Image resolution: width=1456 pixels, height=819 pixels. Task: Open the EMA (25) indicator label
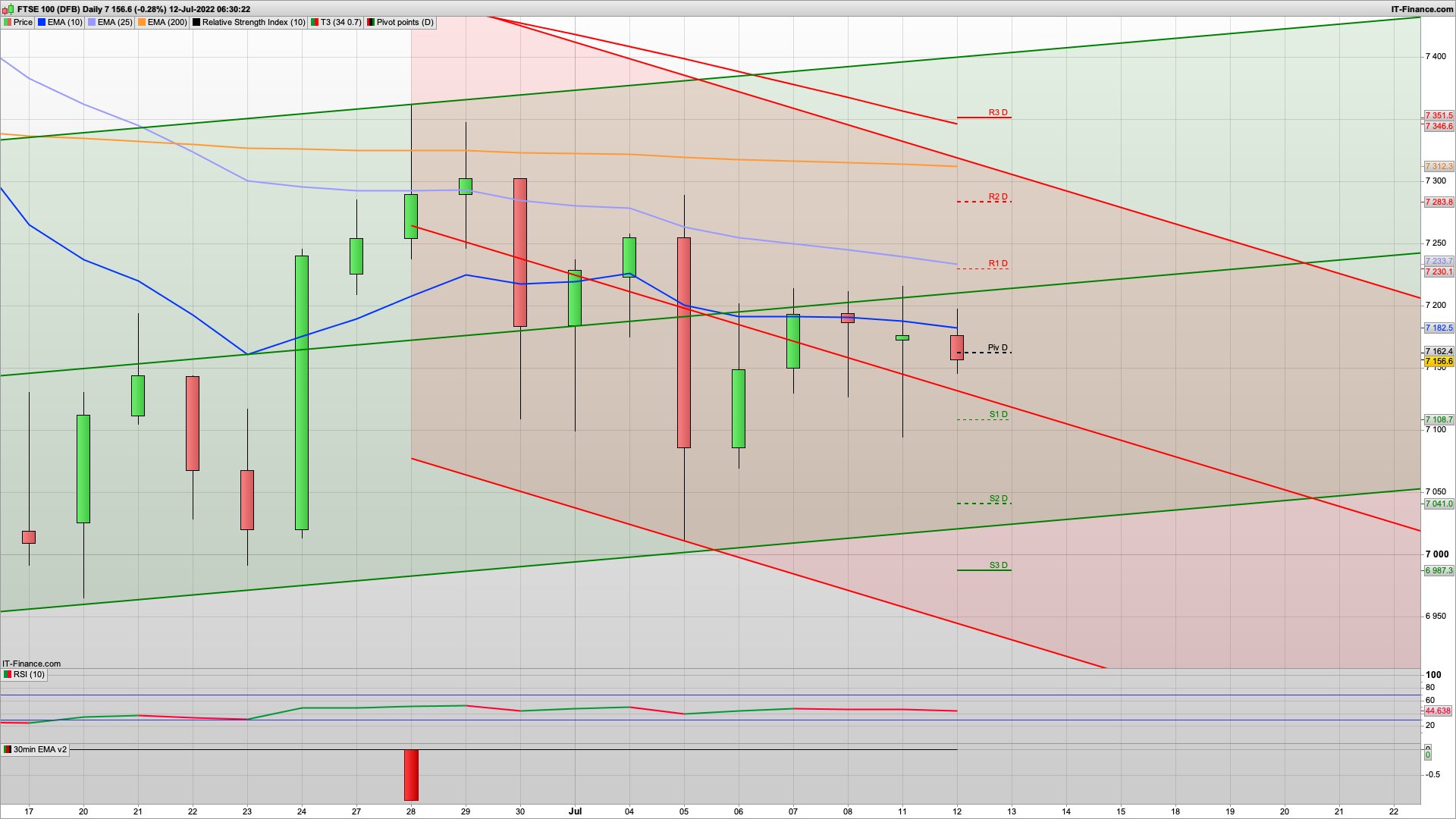pyautogui.click(x=115, y=22)
